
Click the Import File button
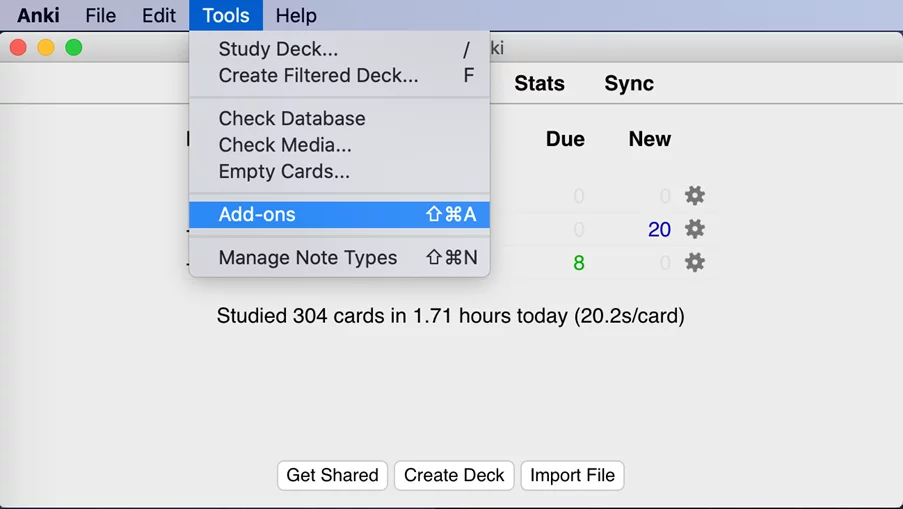click(x=572, y=475)
